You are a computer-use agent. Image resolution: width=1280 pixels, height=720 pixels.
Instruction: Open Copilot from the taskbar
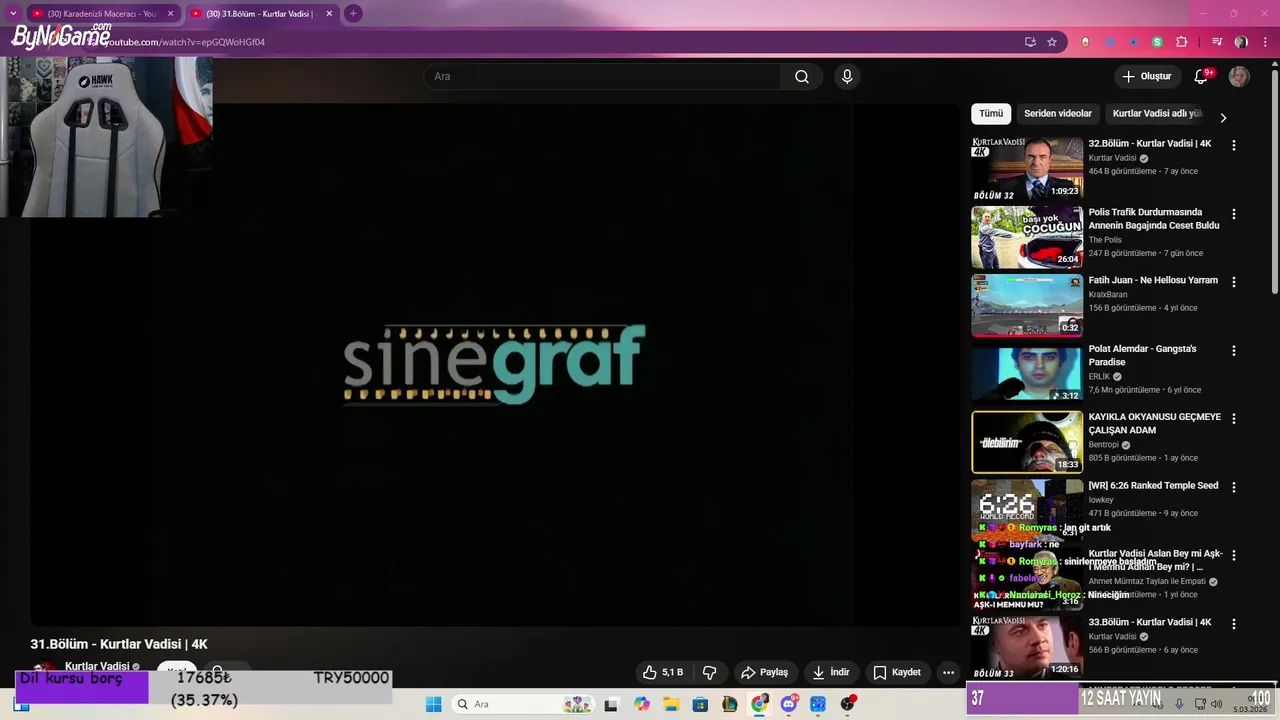coord(642,705)
